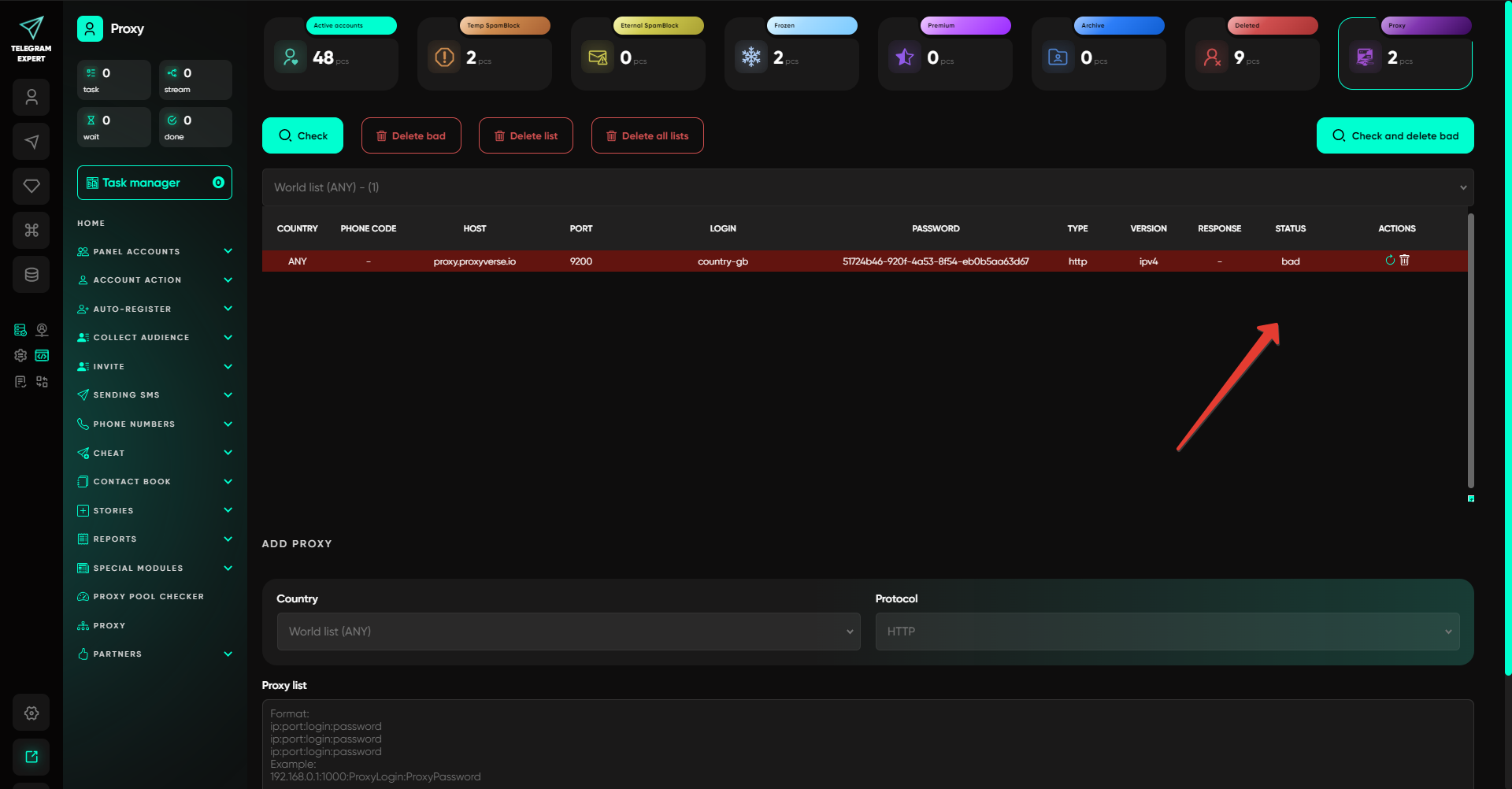Expand the Phone Numbers menu

[154, 424]
